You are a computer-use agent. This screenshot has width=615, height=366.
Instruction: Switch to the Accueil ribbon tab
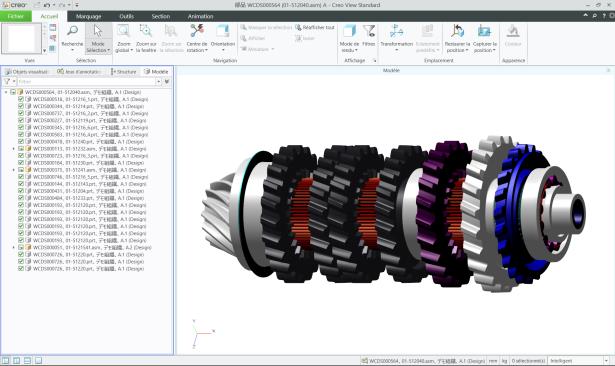click(49, 16)
